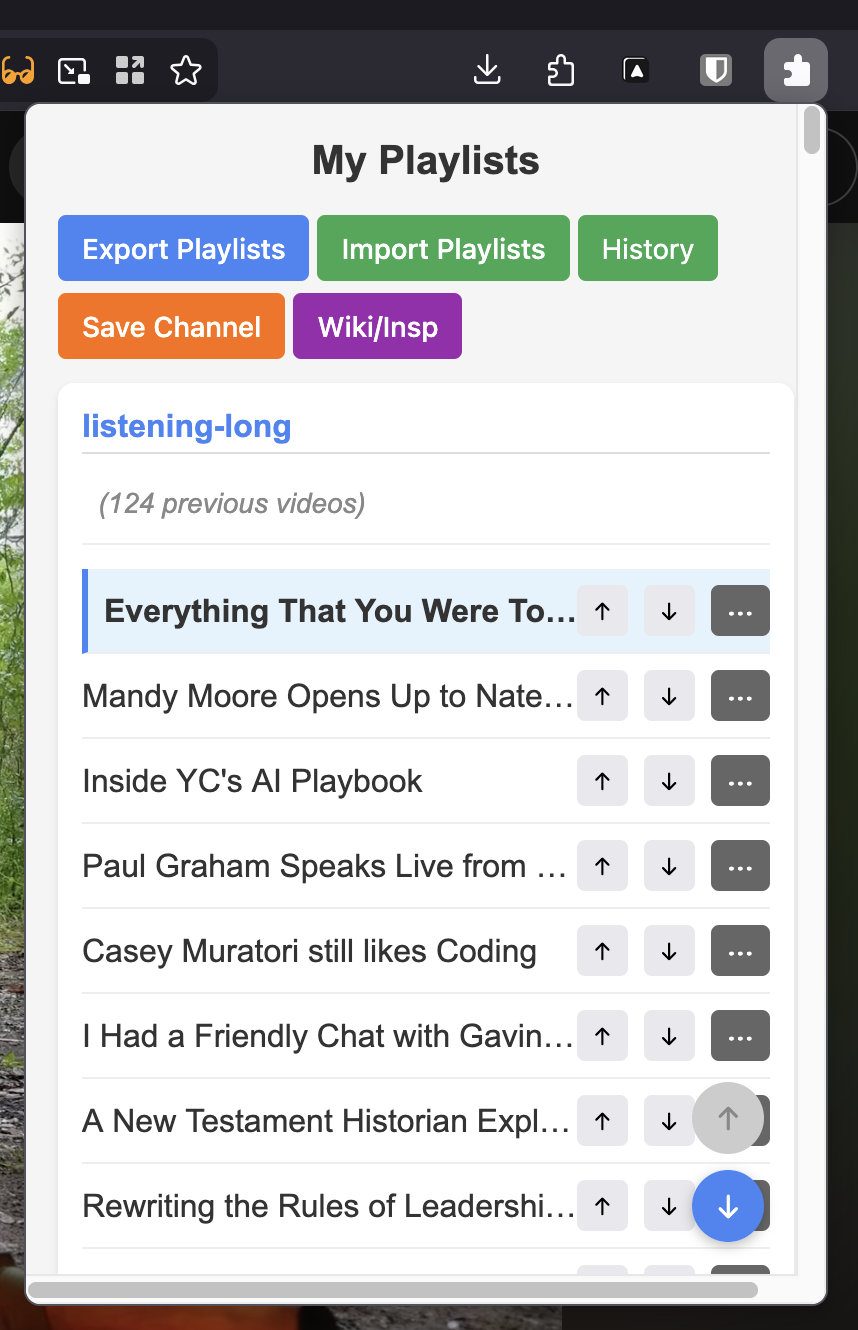Click the blue floating scroll-down circle button
This screenshot has width=858, height=1330.
pos(728,1206)
